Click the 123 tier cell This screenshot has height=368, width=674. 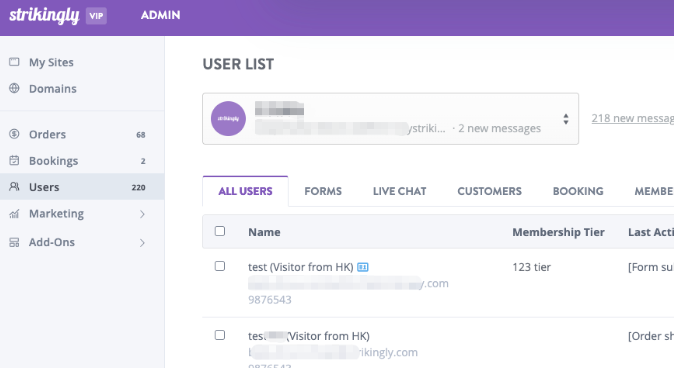[x=531, y=267]
